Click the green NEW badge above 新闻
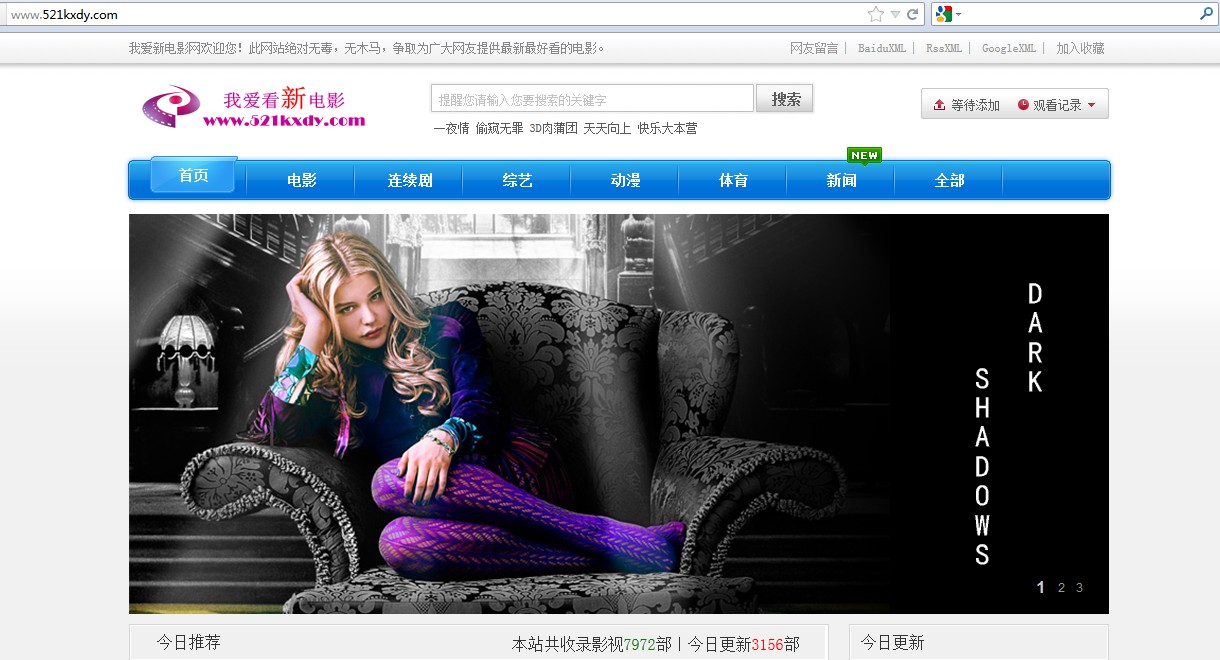This screenshot has height=660, width=1220. pyautogui.click(x=864, y=155)
